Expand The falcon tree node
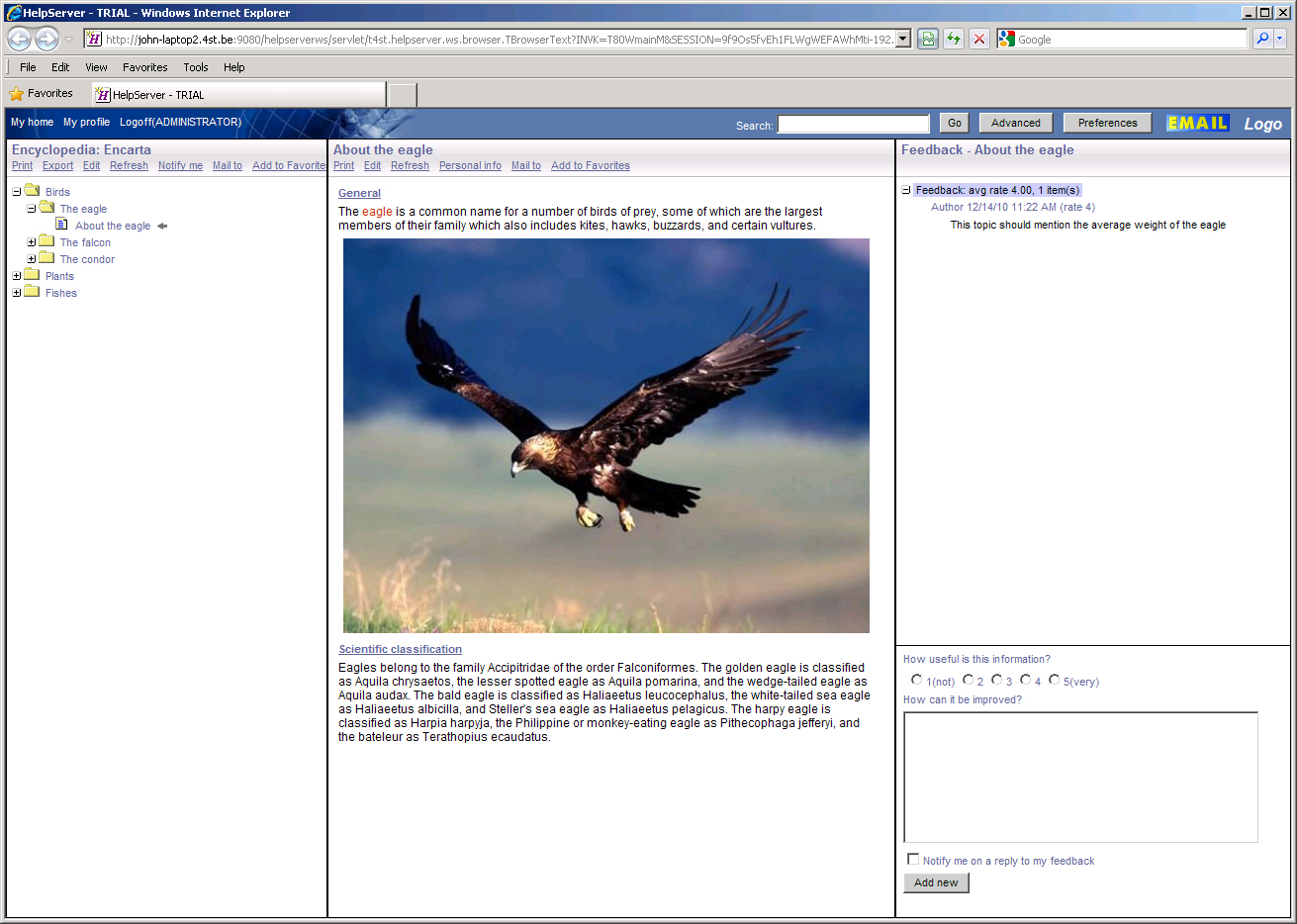 point(32,242)
